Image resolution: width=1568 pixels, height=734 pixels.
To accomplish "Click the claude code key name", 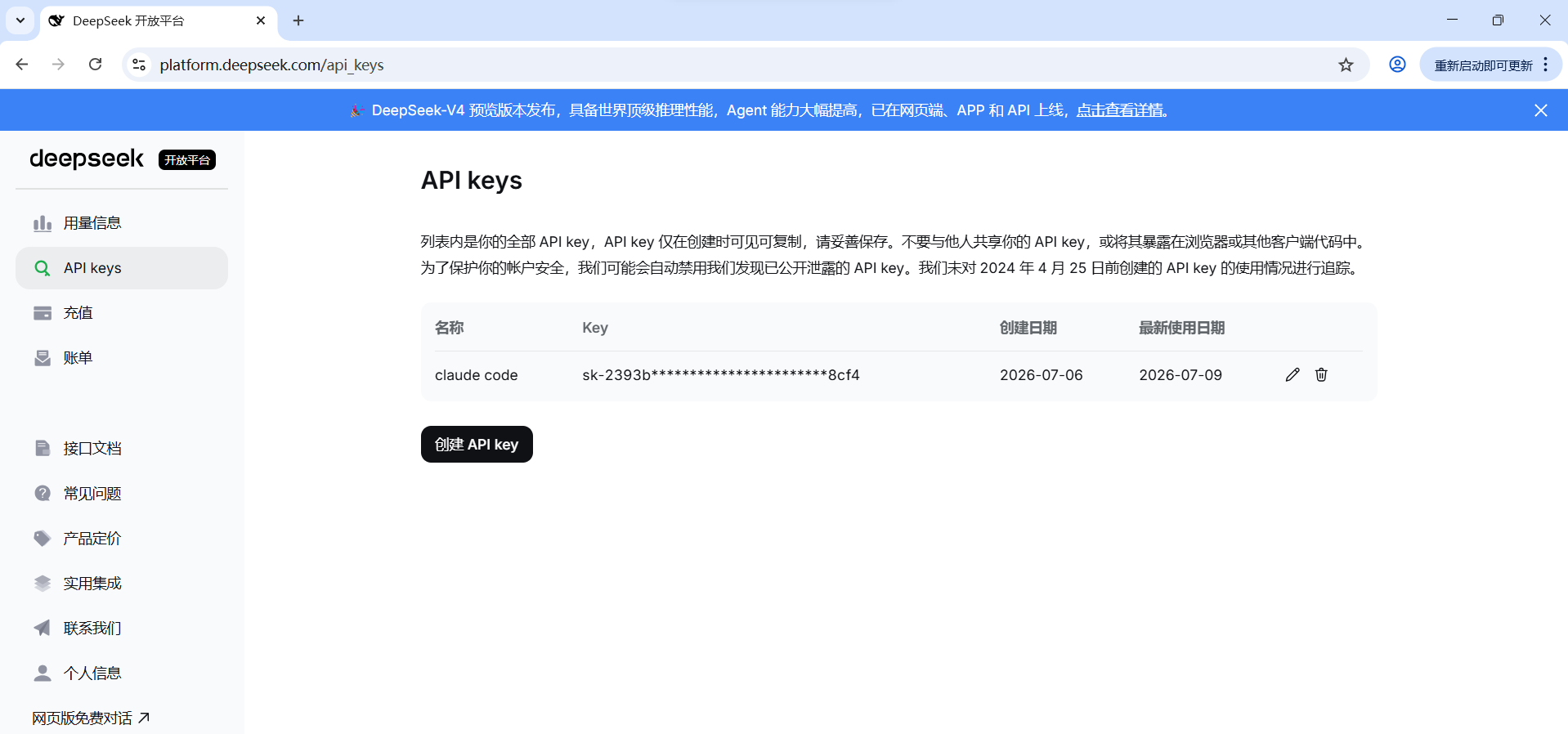I will pyautogui.click(x=477, y=375).
